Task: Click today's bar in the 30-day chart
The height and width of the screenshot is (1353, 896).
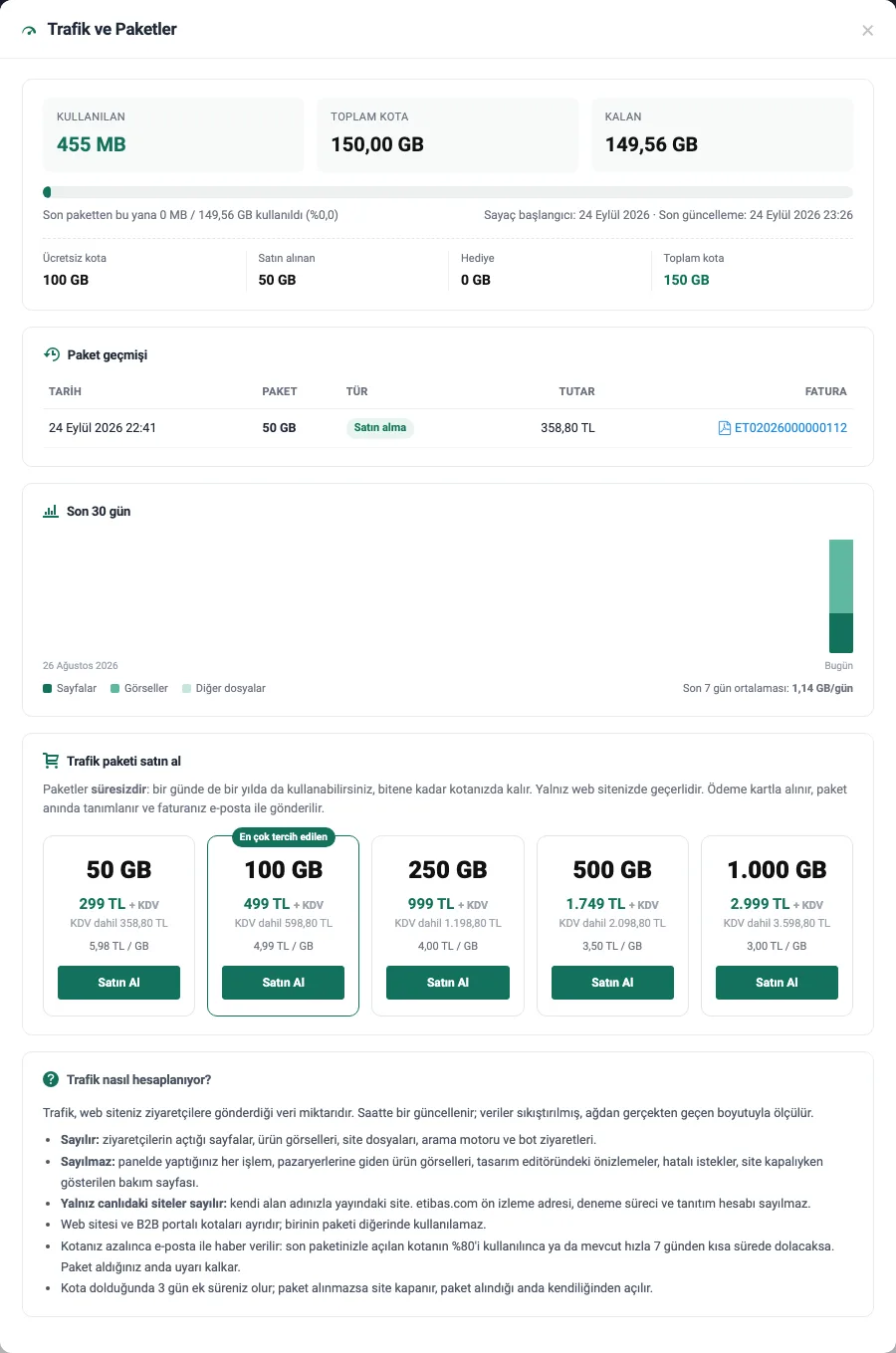Action: pos(841,596)
